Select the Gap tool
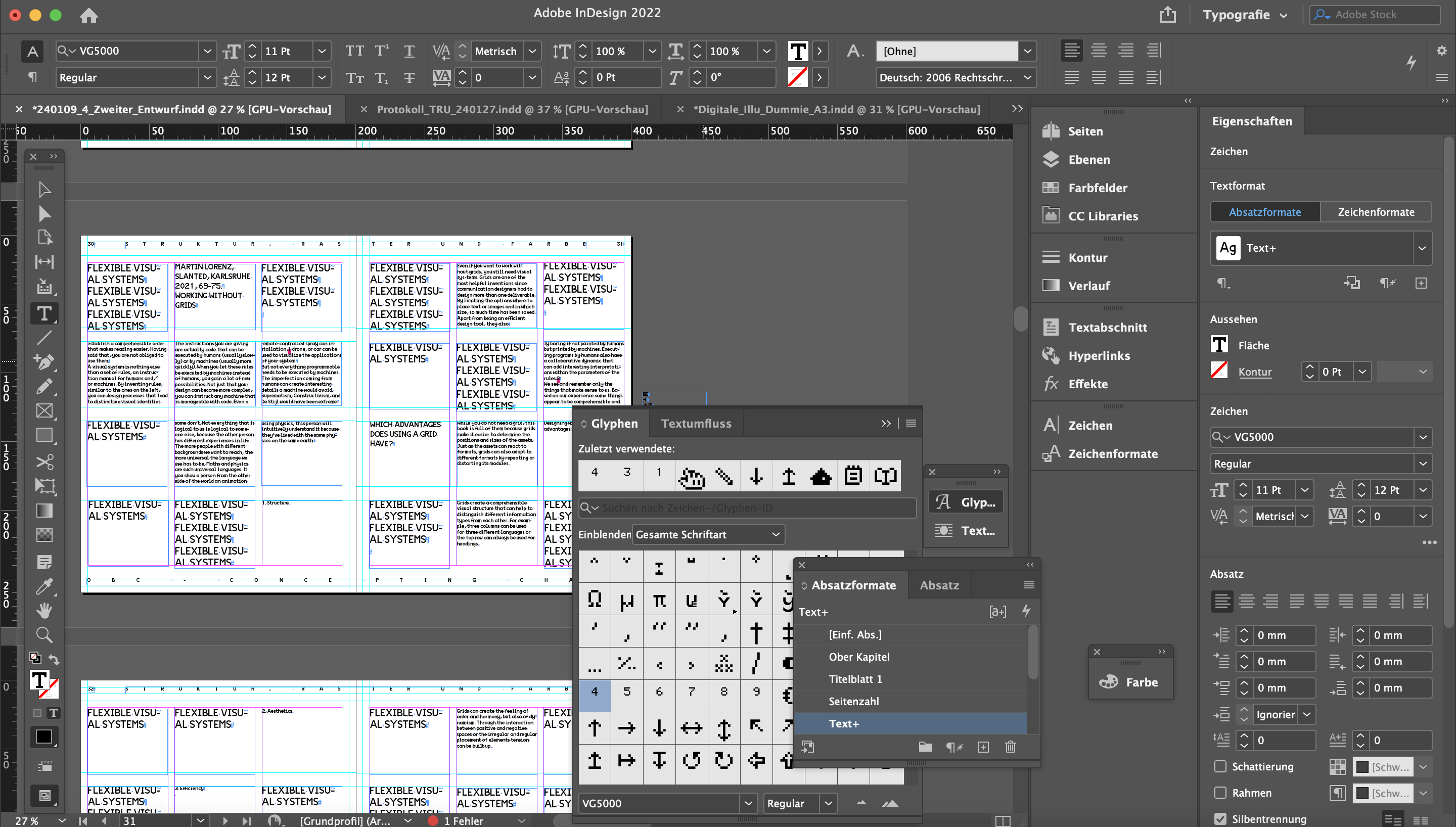 point(44,262)
